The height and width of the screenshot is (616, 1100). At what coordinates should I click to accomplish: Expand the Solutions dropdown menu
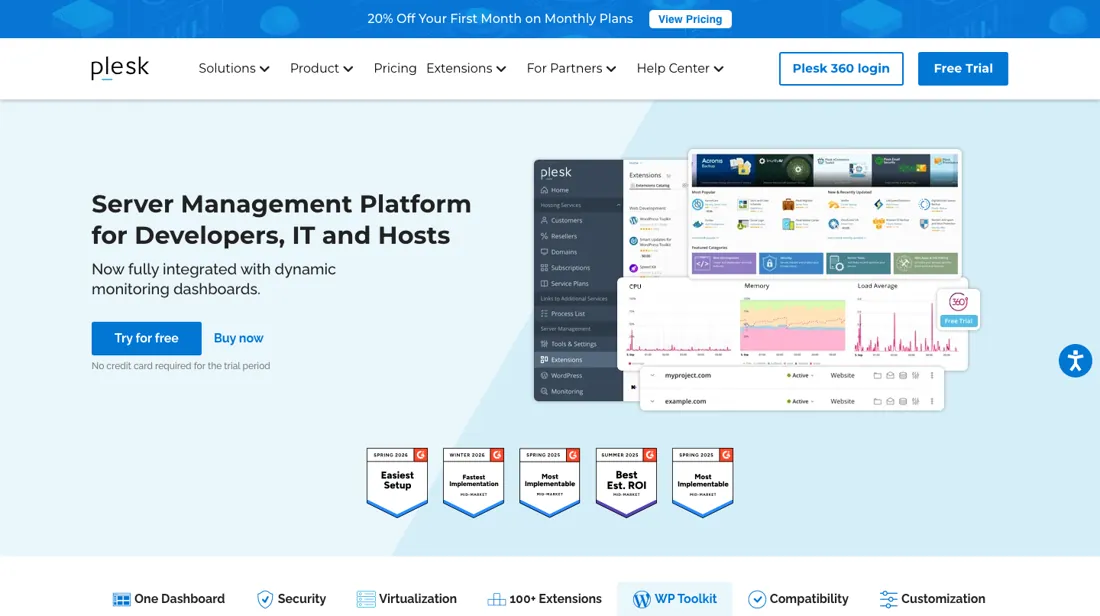tap(234, 69)
